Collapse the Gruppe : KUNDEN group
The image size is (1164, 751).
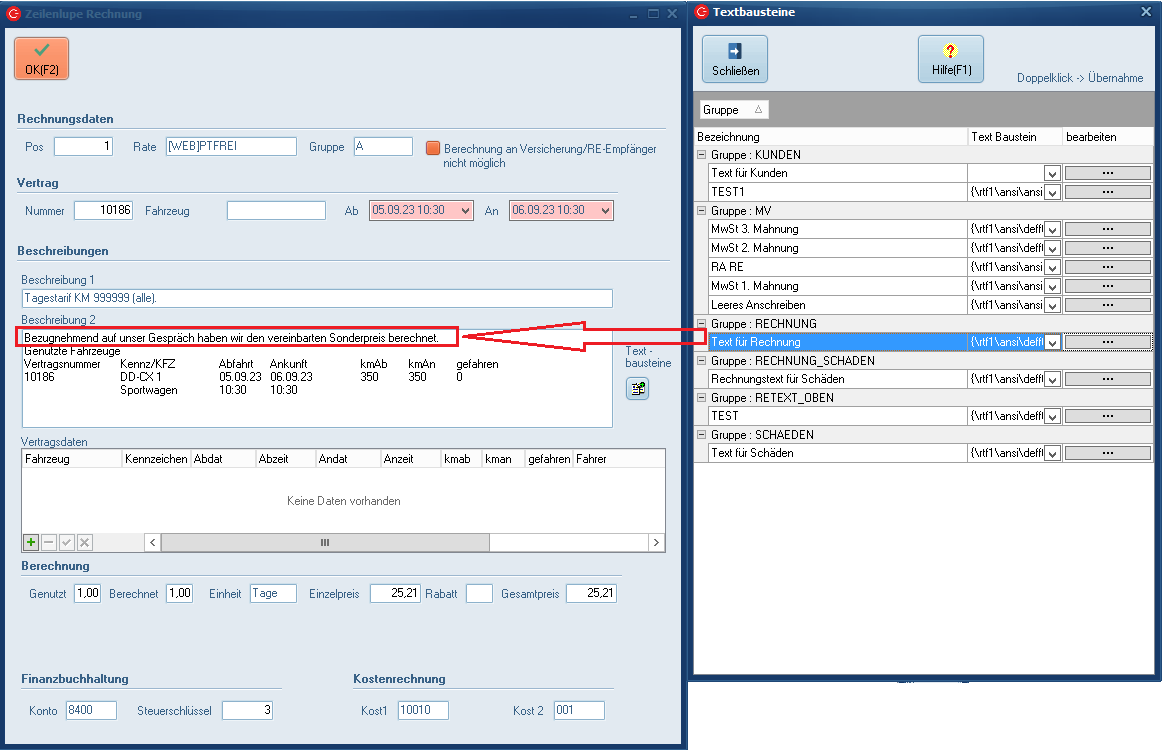702,155
